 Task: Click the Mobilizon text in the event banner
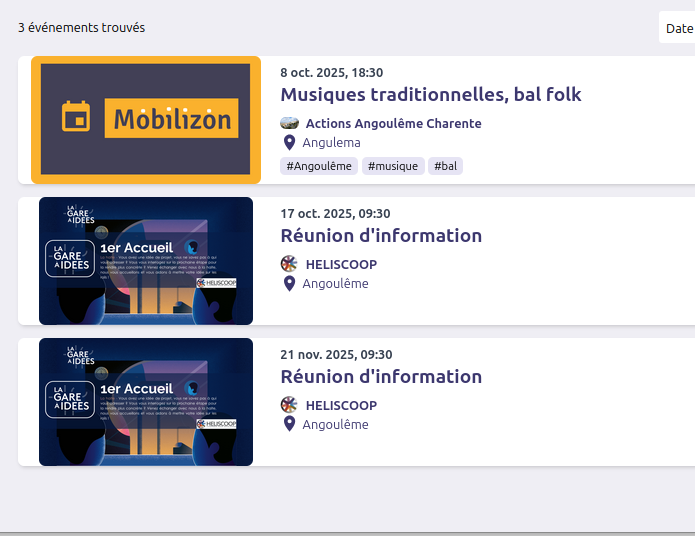[172, 119]
